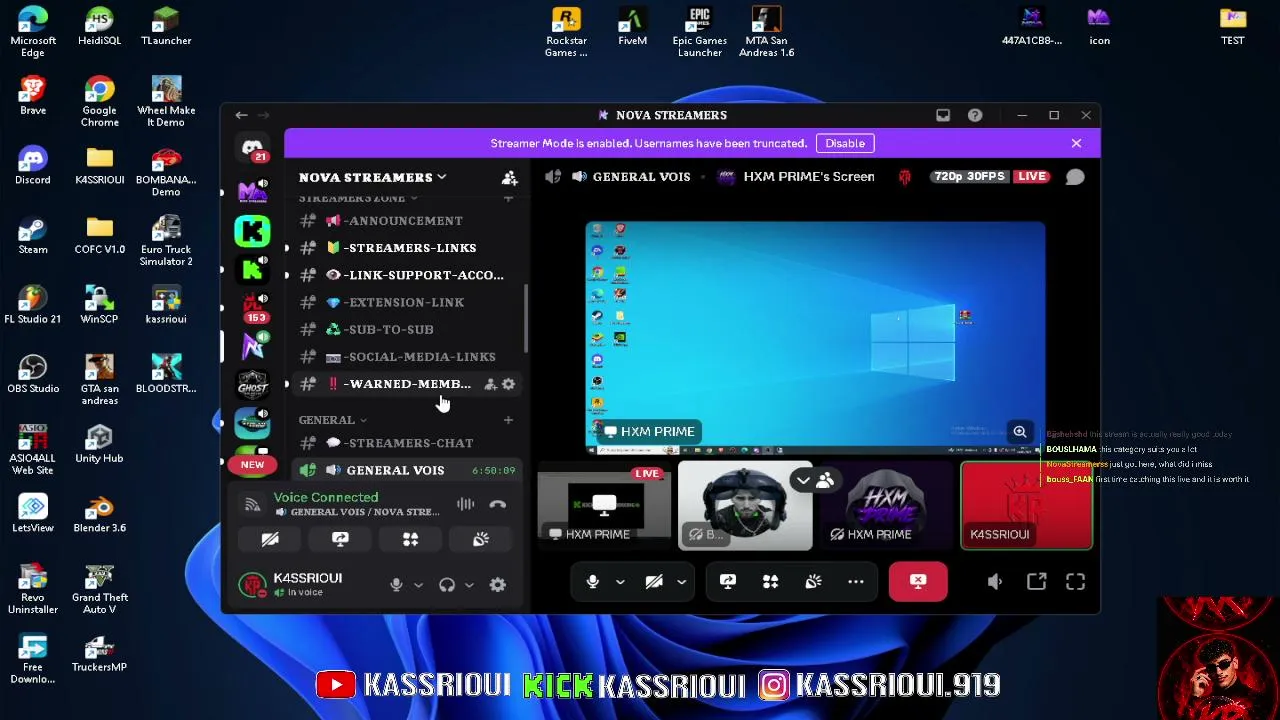Select the HXM PRIME live stream thumbnail

(604, 506)
